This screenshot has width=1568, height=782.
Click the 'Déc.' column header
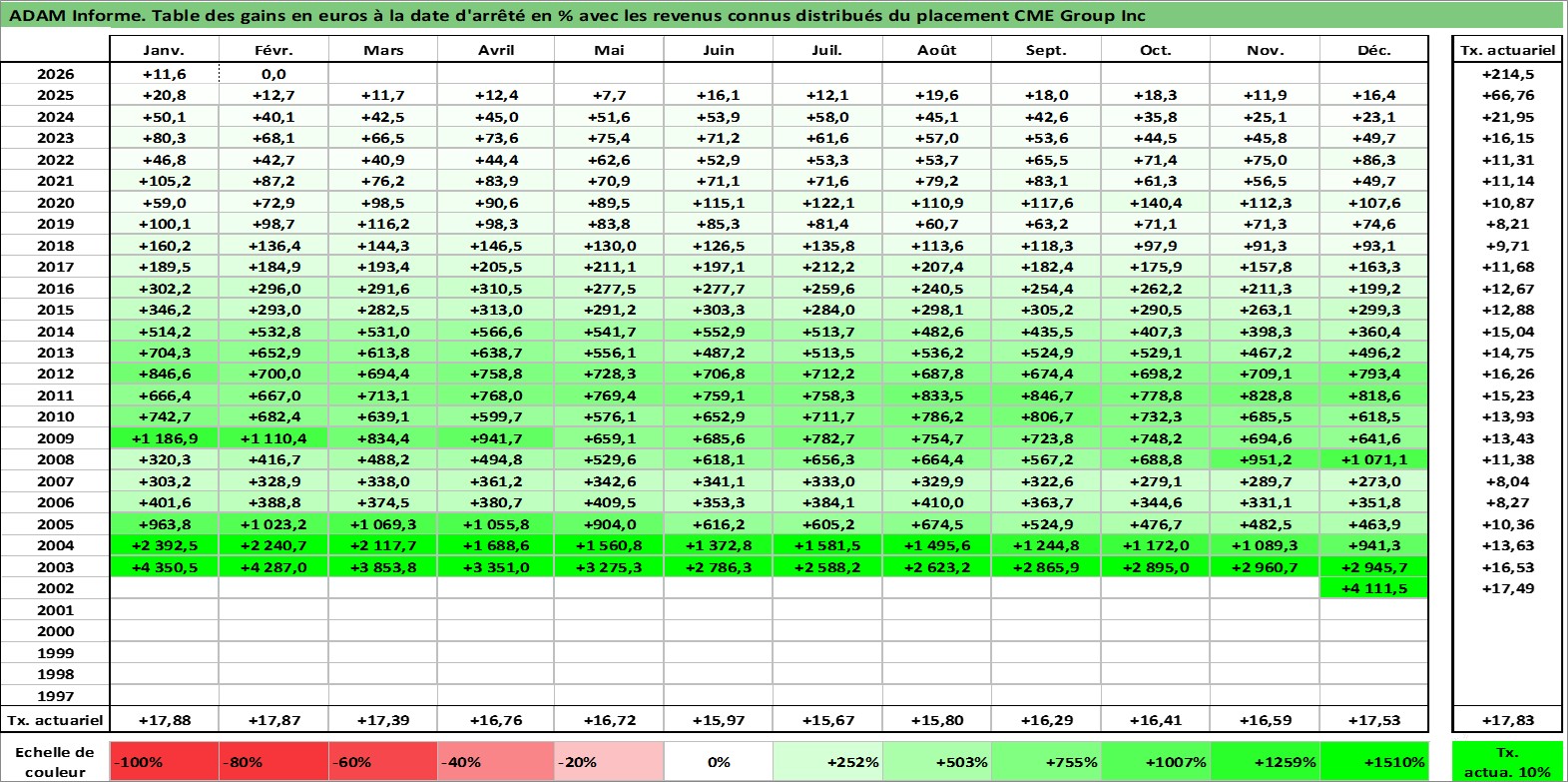[1373, 50]
